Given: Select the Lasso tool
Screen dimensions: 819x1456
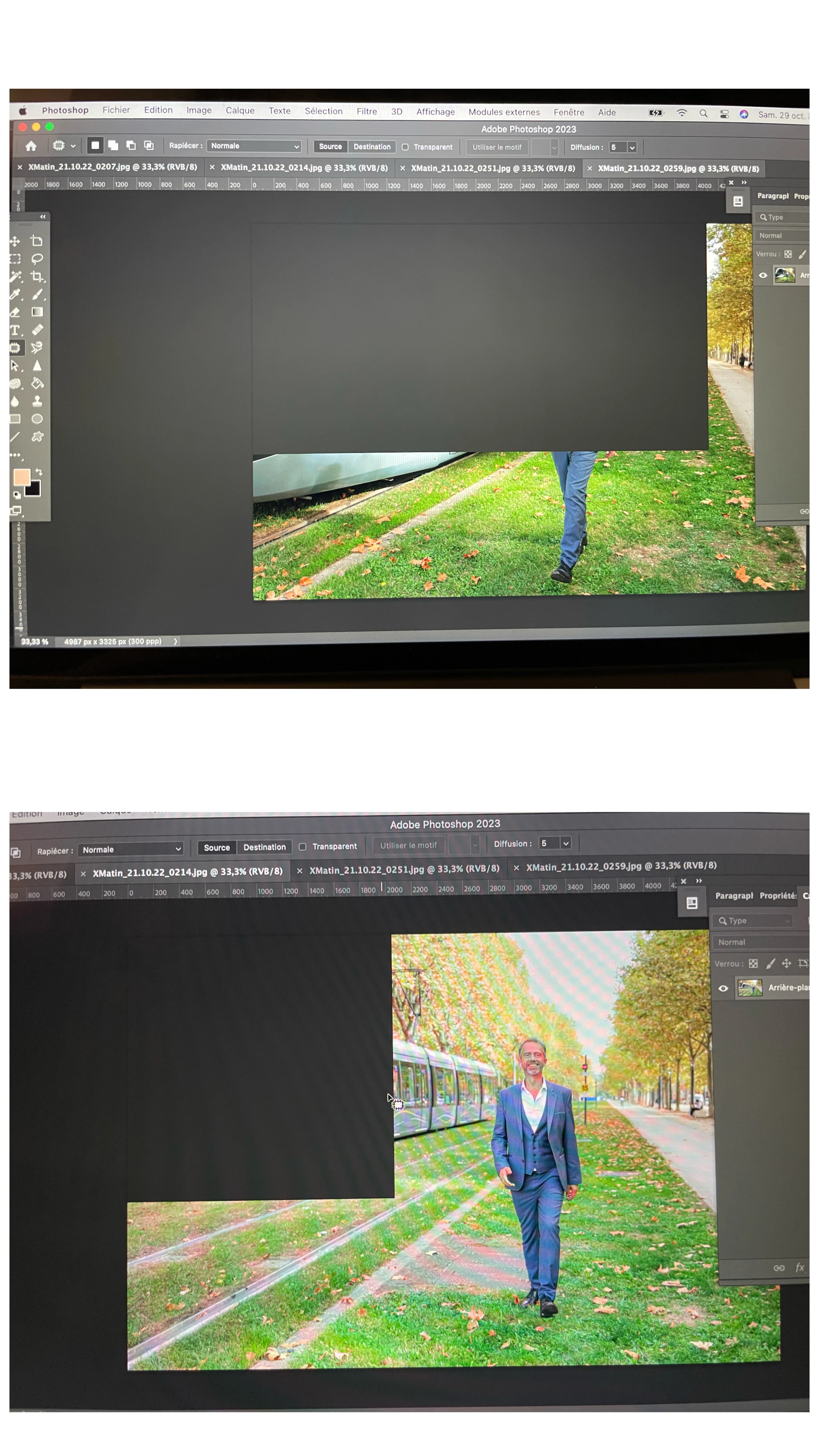Looking at the screenshot, I should pos(37,259).
